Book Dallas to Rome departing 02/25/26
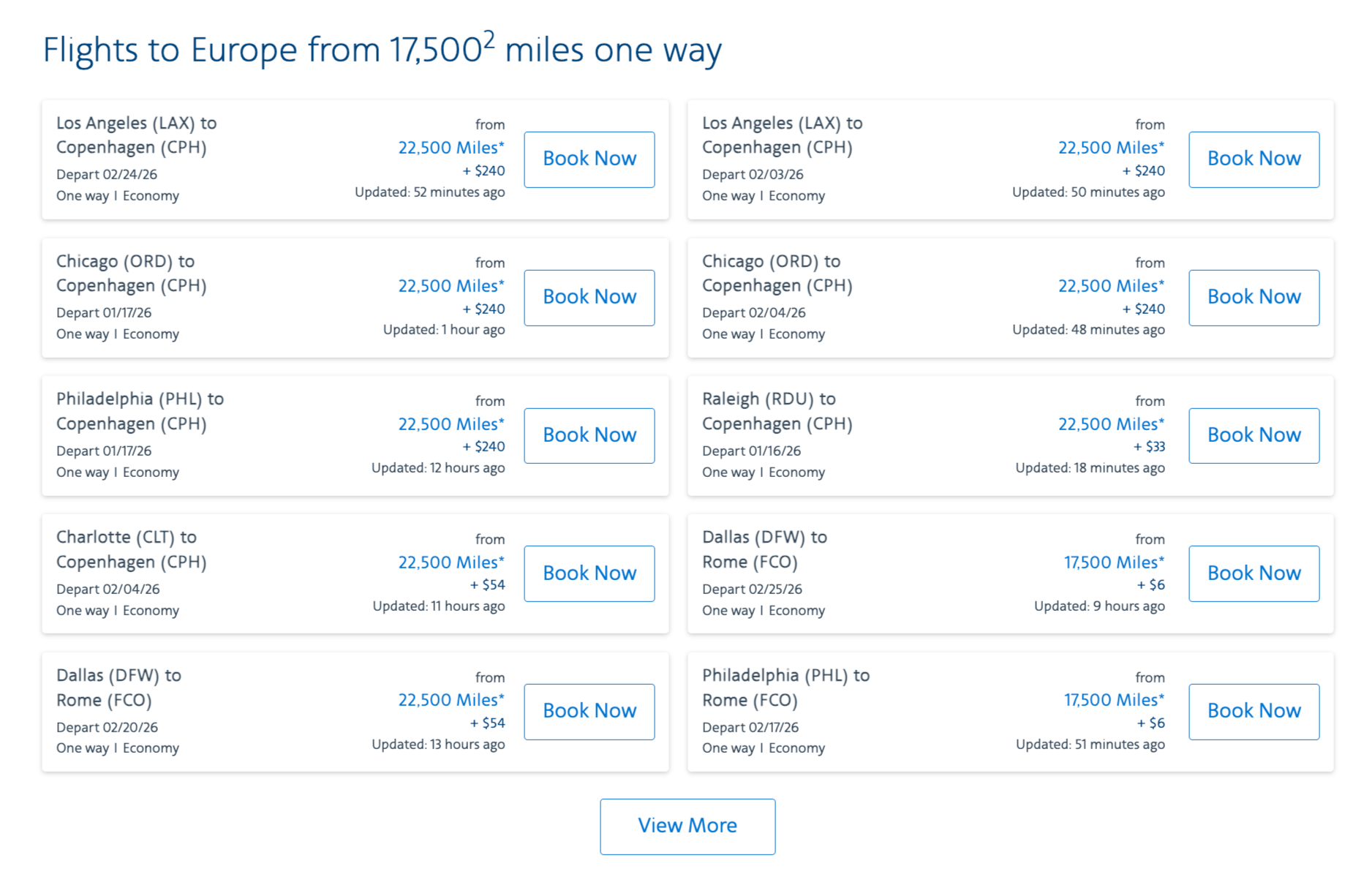Screen dimensions: 1372x869 pos(1254,573)
